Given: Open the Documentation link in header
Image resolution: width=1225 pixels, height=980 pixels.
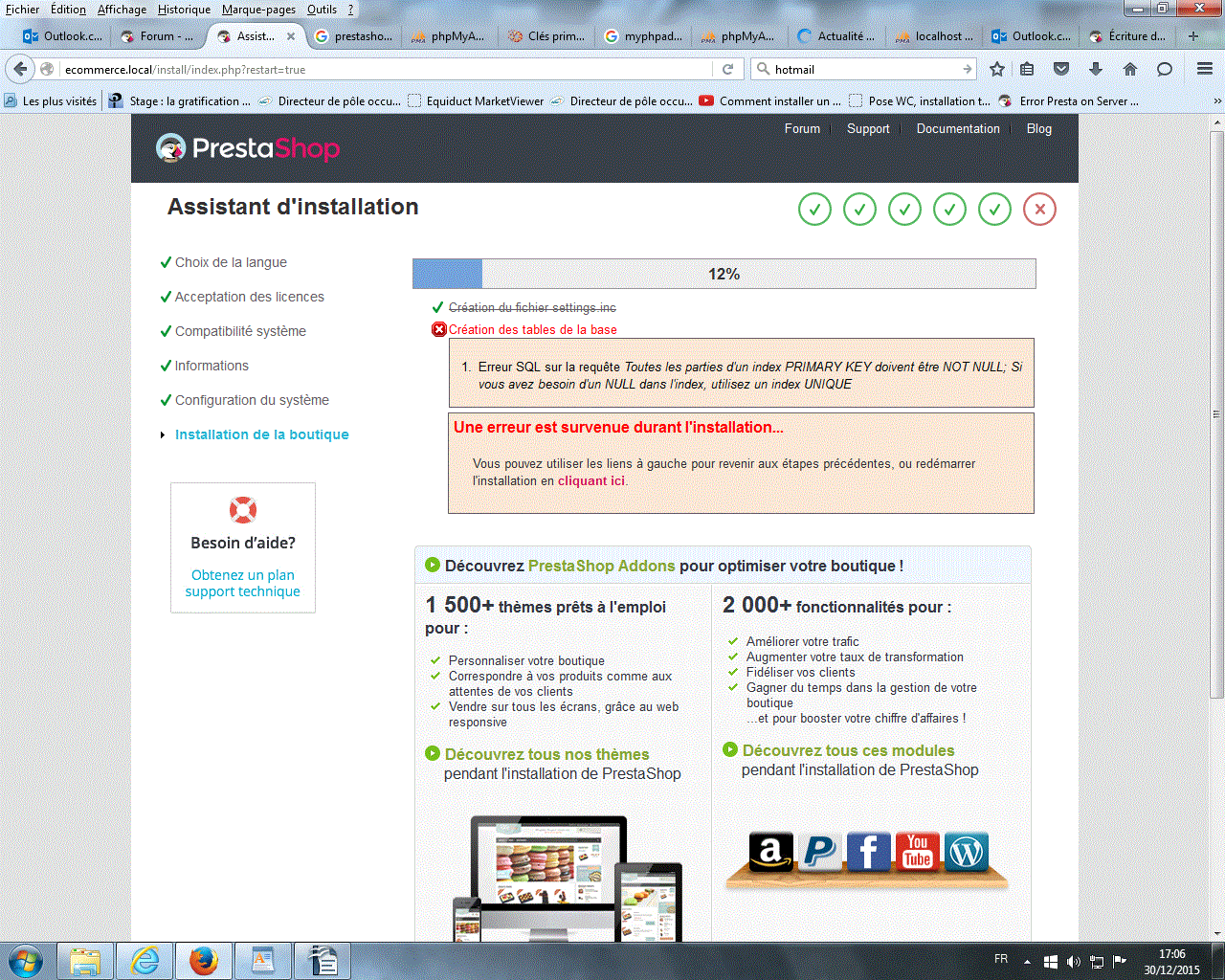Looking at the screenshot, I should [x=958, y=128].
